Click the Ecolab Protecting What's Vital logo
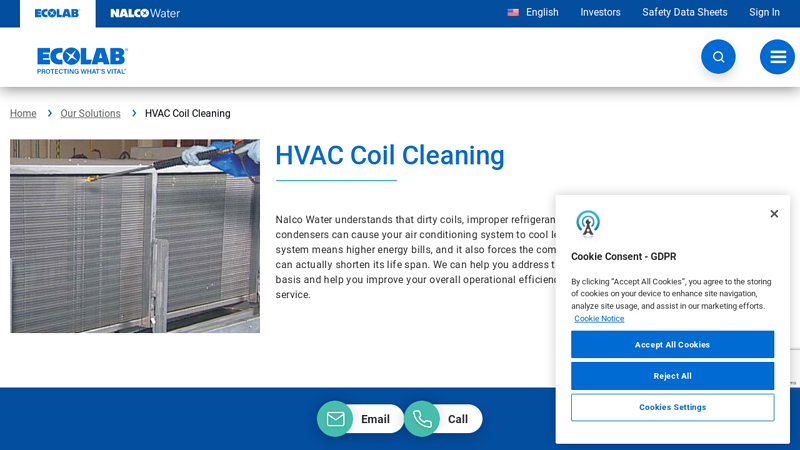The image size is (800, 450). [x=82, y=61]
